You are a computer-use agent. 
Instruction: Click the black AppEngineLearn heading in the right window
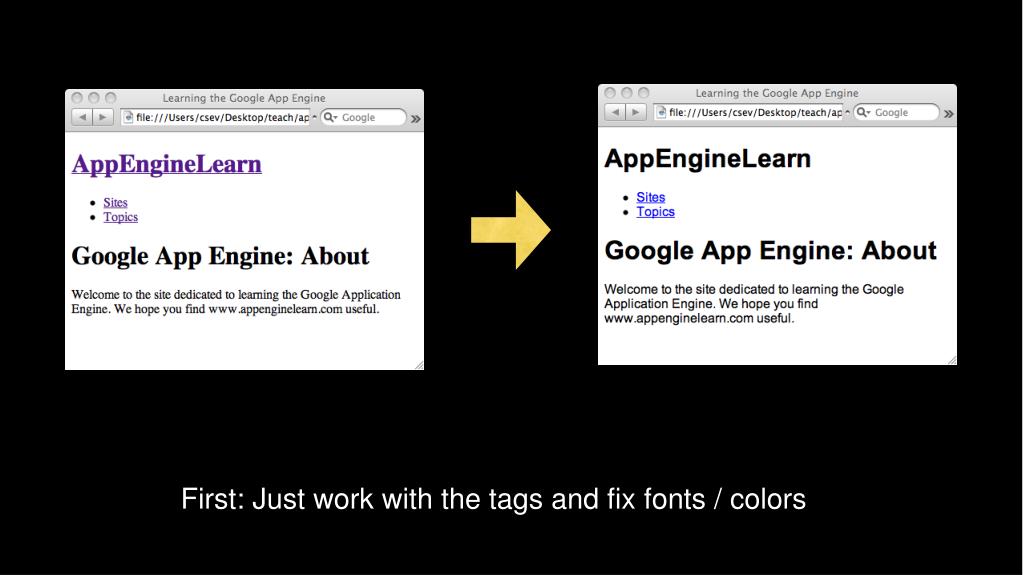[708, 159]
